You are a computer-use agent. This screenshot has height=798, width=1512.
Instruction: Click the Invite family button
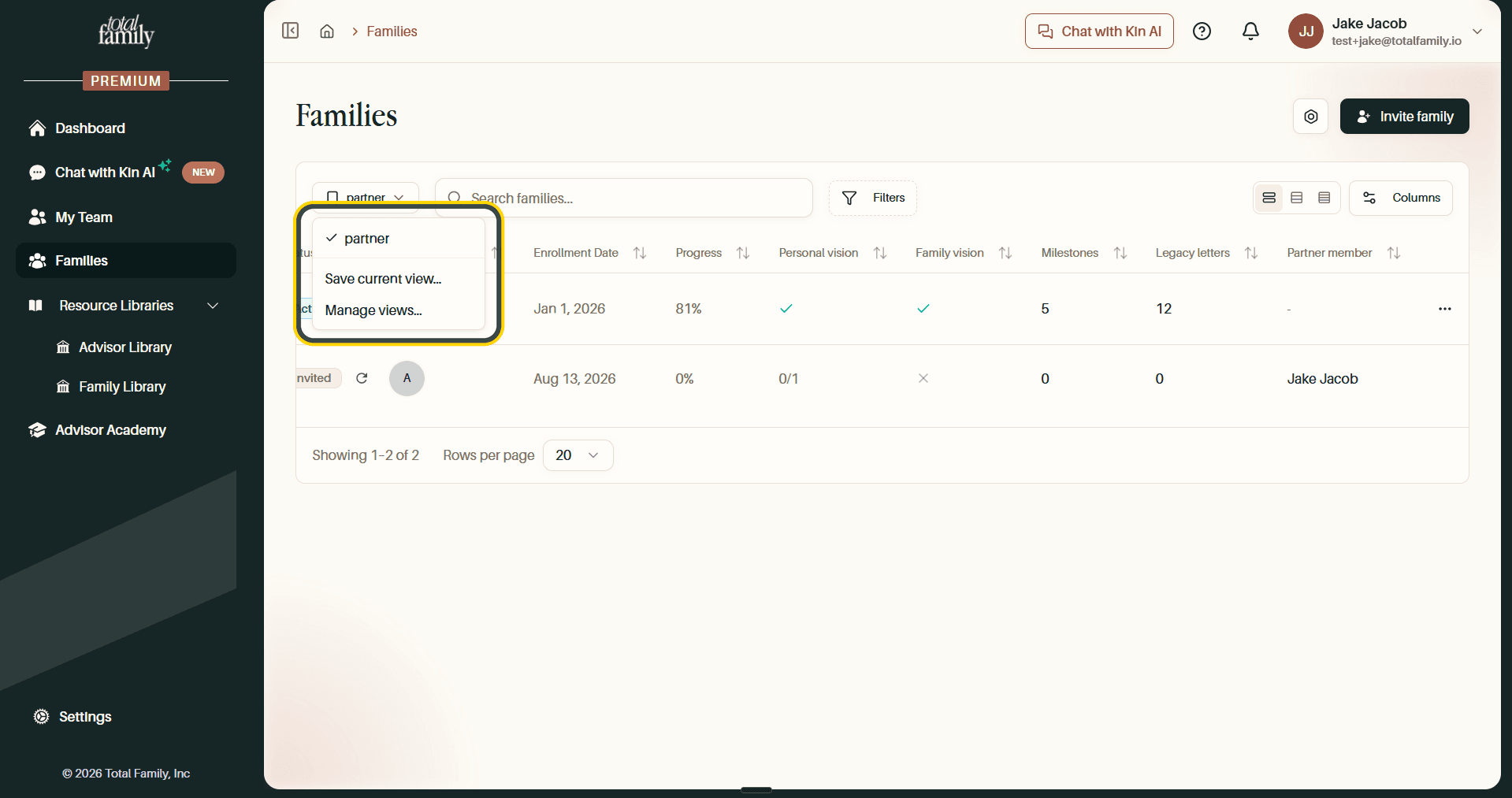pyautogui.click(x=1405, y=117)
